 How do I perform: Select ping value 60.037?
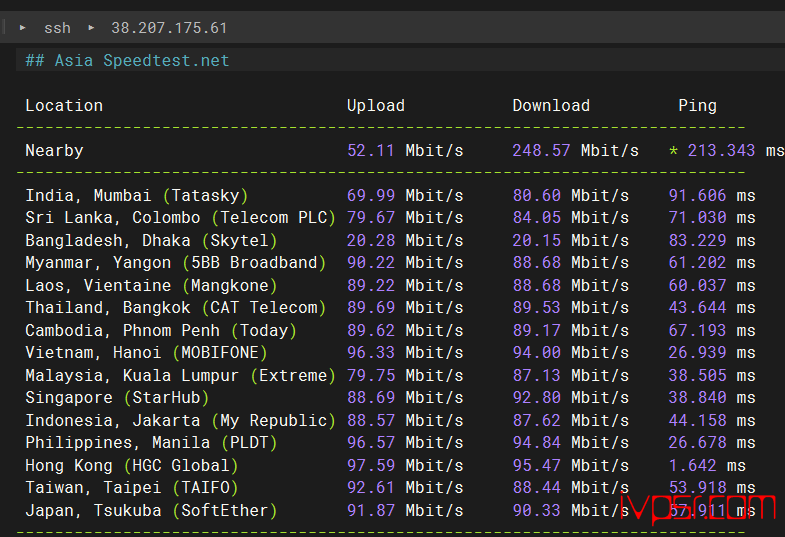click(697, 286)
